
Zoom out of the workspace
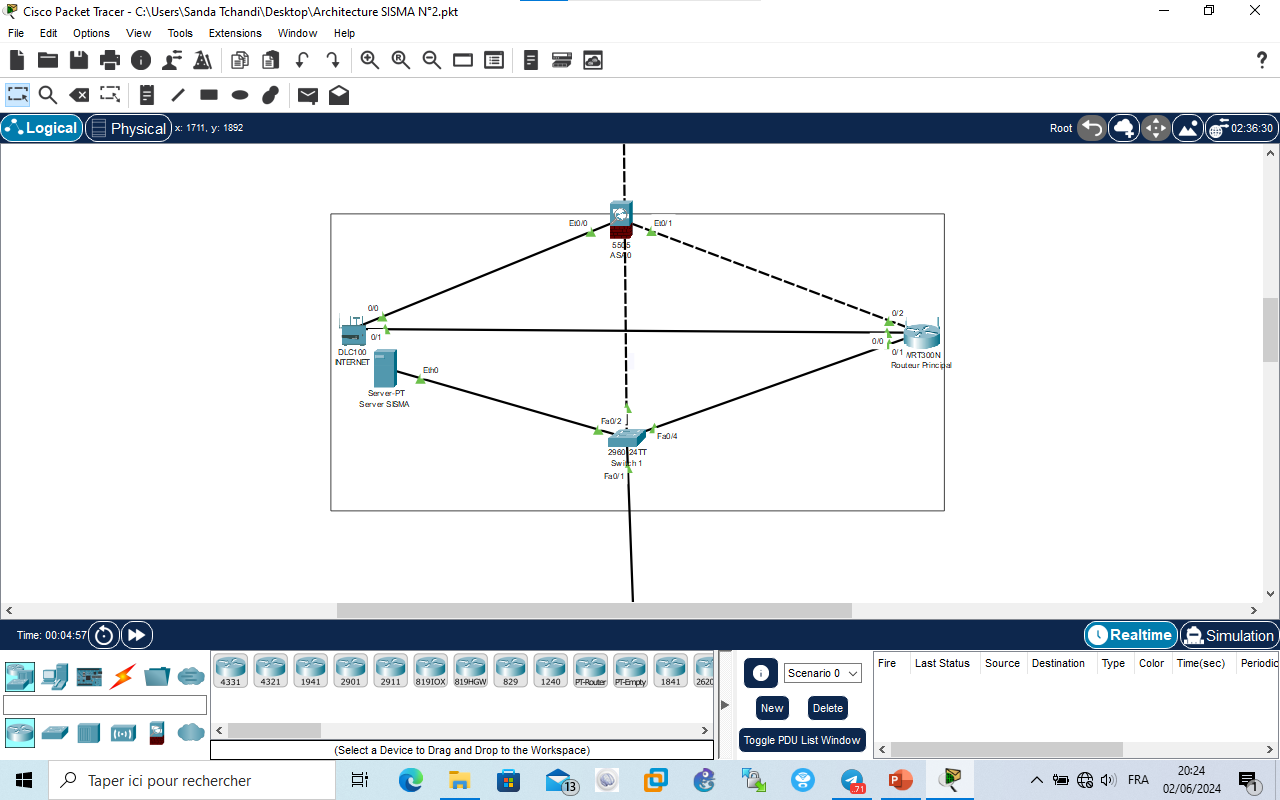432,60
